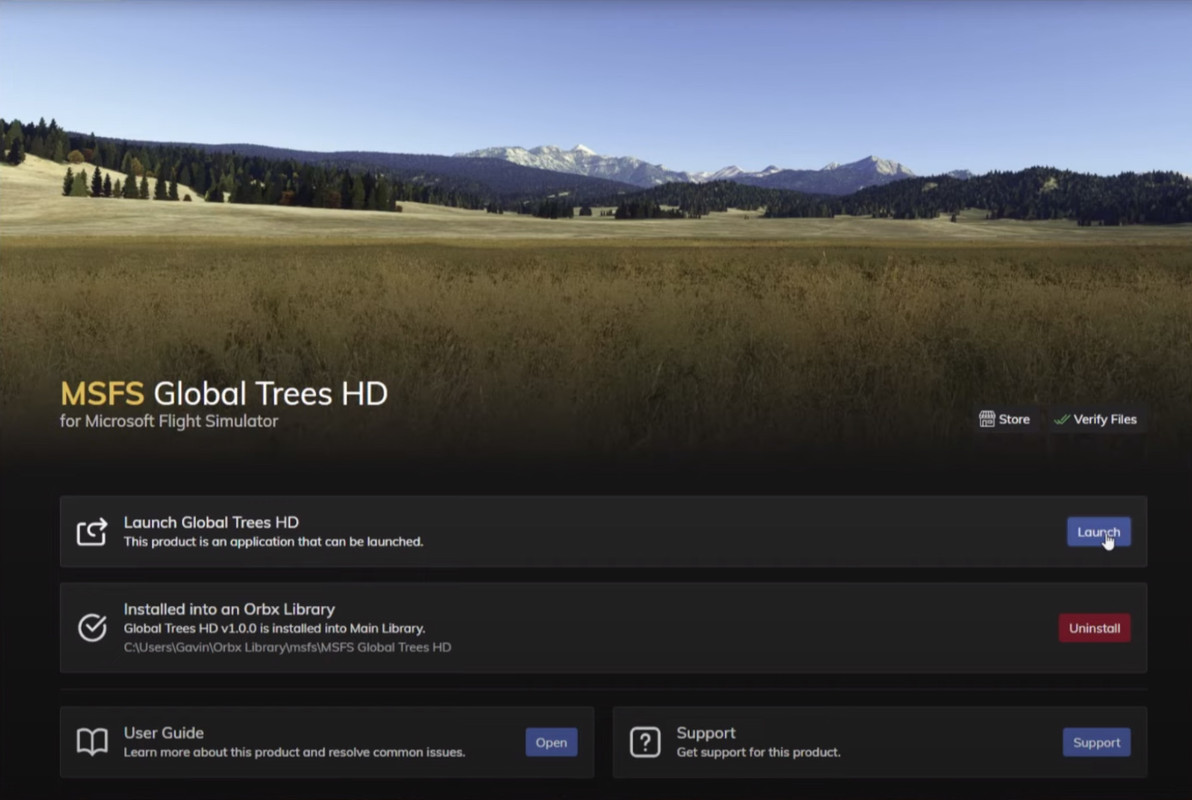Click the question mark Support icon
1192x800 pixels.
coord(645,742)
